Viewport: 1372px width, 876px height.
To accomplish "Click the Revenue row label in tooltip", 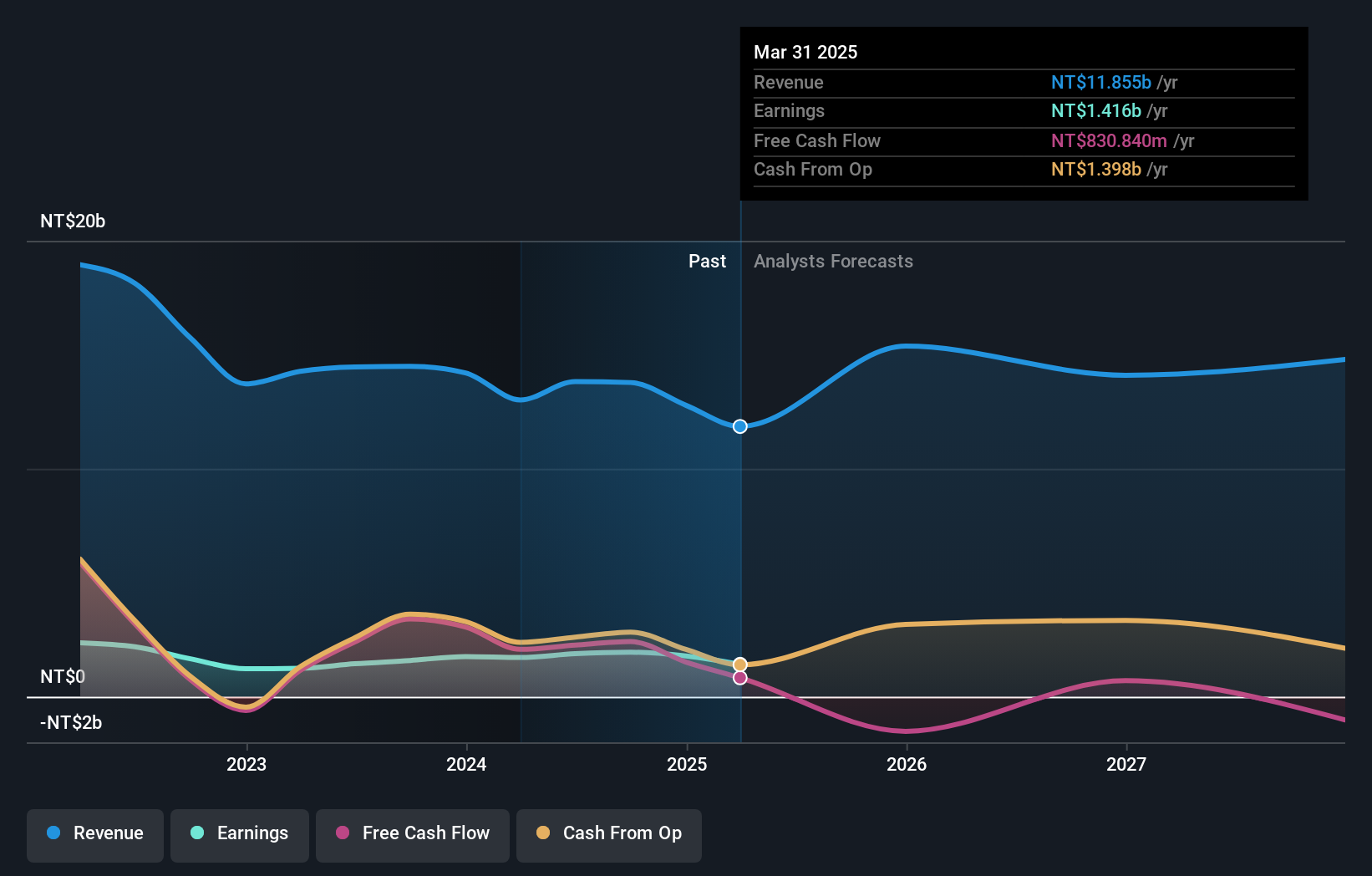I will [x=789, y=82].
